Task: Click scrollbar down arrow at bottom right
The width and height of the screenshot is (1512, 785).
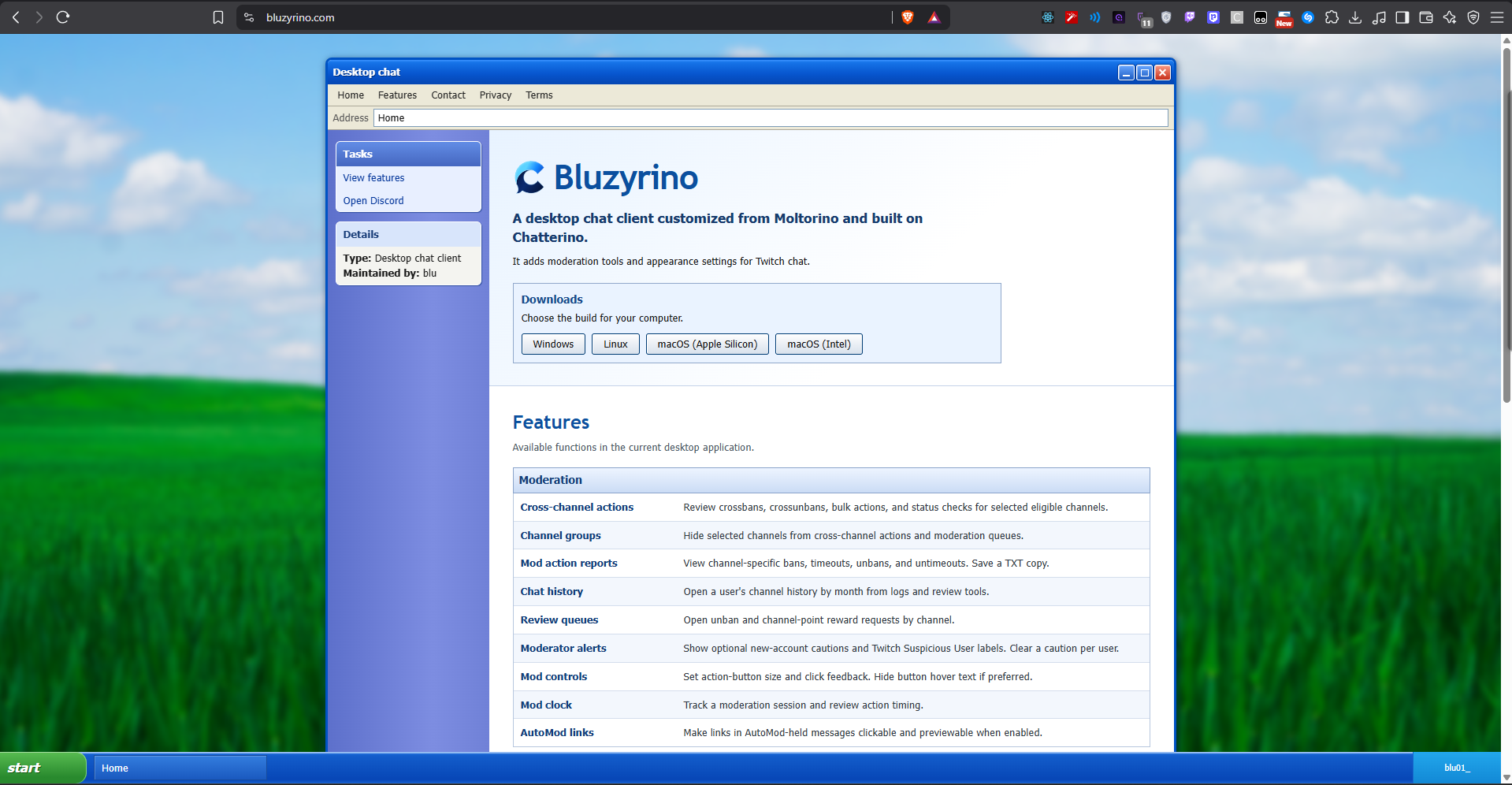Action: (1506, 777)
